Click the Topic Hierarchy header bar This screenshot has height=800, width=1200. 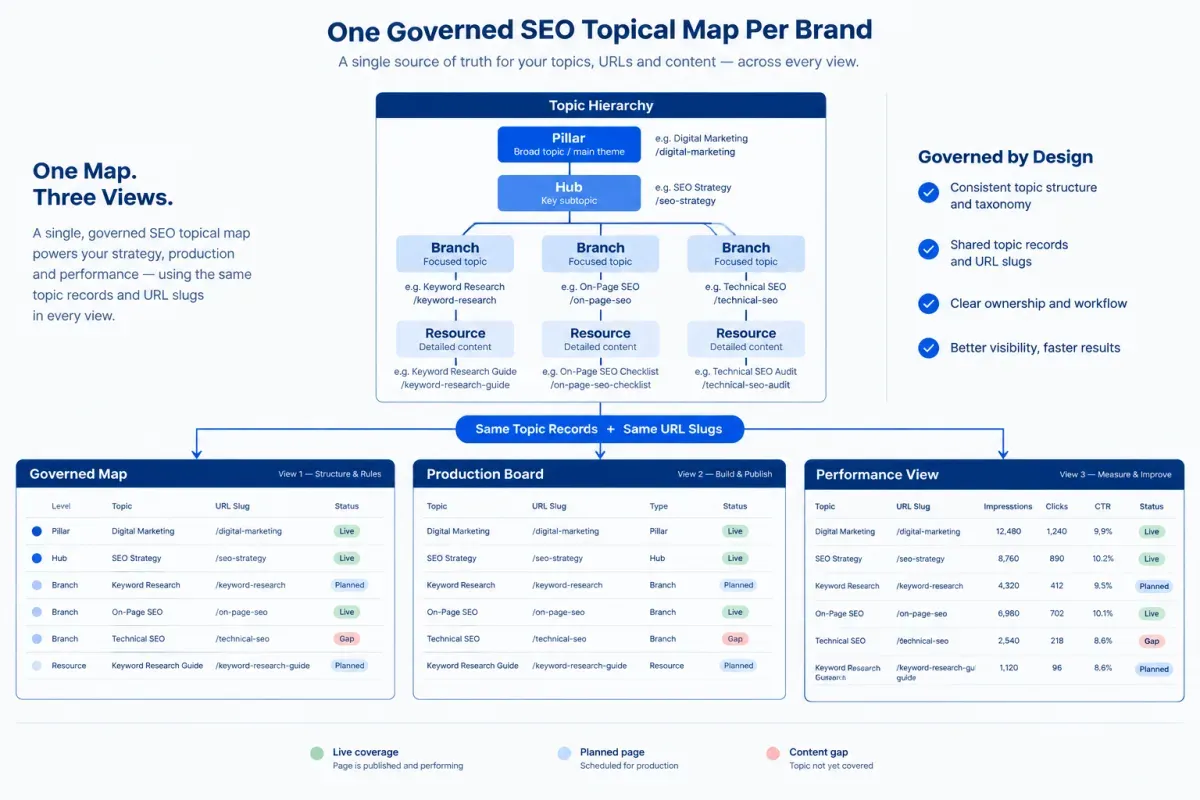click(x=601, y=105)
